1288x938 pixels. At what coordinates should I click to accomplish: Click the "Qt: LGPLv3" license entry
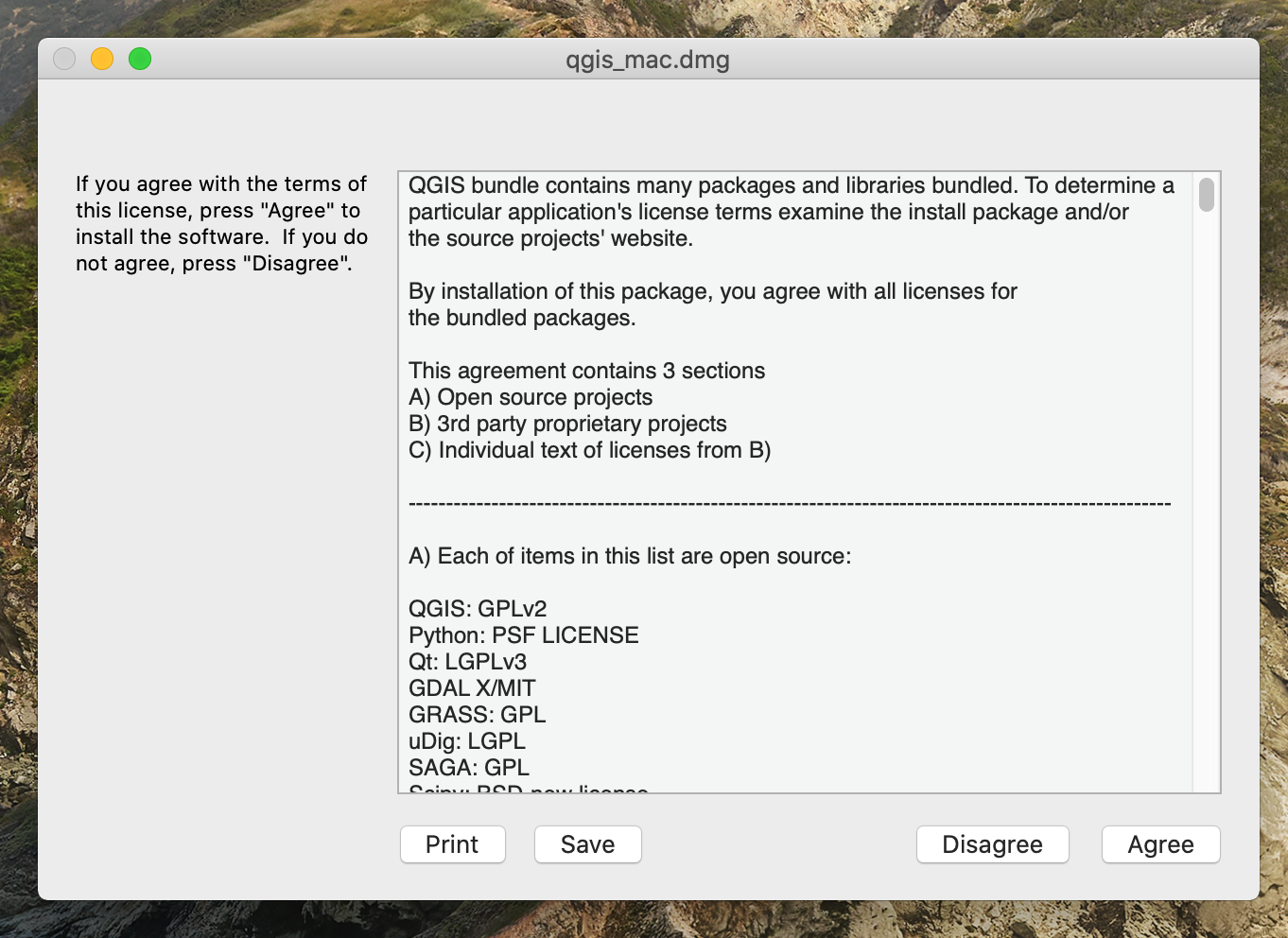click(x=467, y=662)
